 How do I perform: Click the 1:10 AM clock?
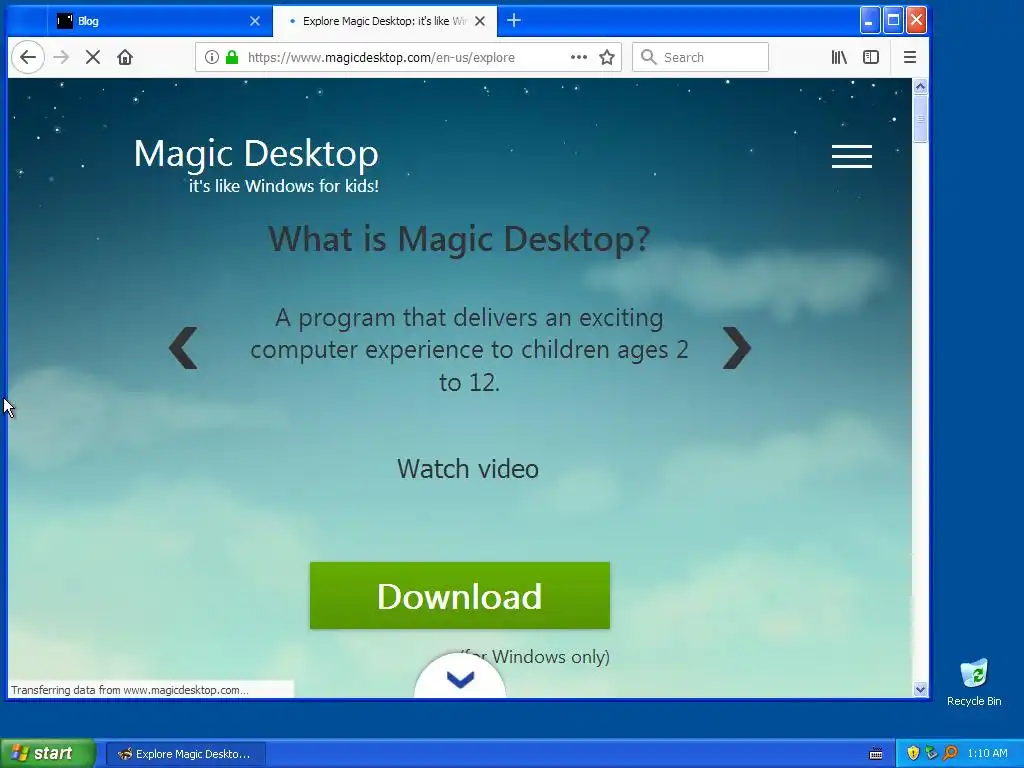coord(987,754)
